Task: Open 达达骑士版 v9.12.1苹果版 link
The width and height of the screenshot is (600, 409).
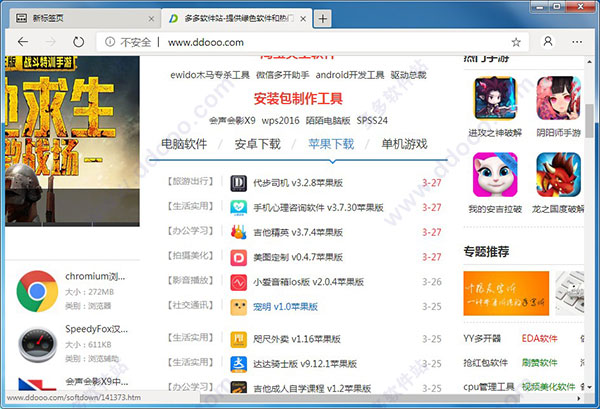Action: pyautogui.click(x=305, y=364)
